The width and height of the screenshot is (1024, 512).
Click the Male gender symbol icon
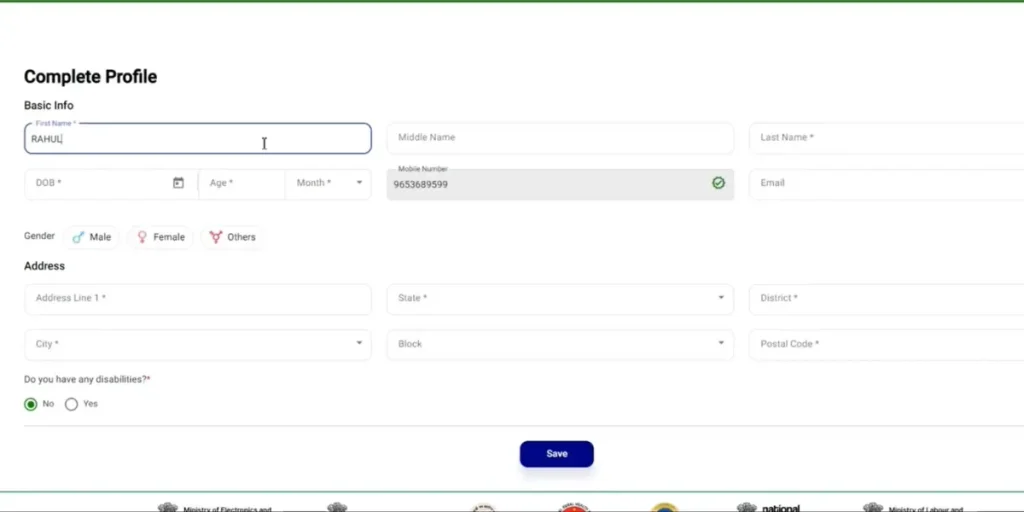click(78, 237)
